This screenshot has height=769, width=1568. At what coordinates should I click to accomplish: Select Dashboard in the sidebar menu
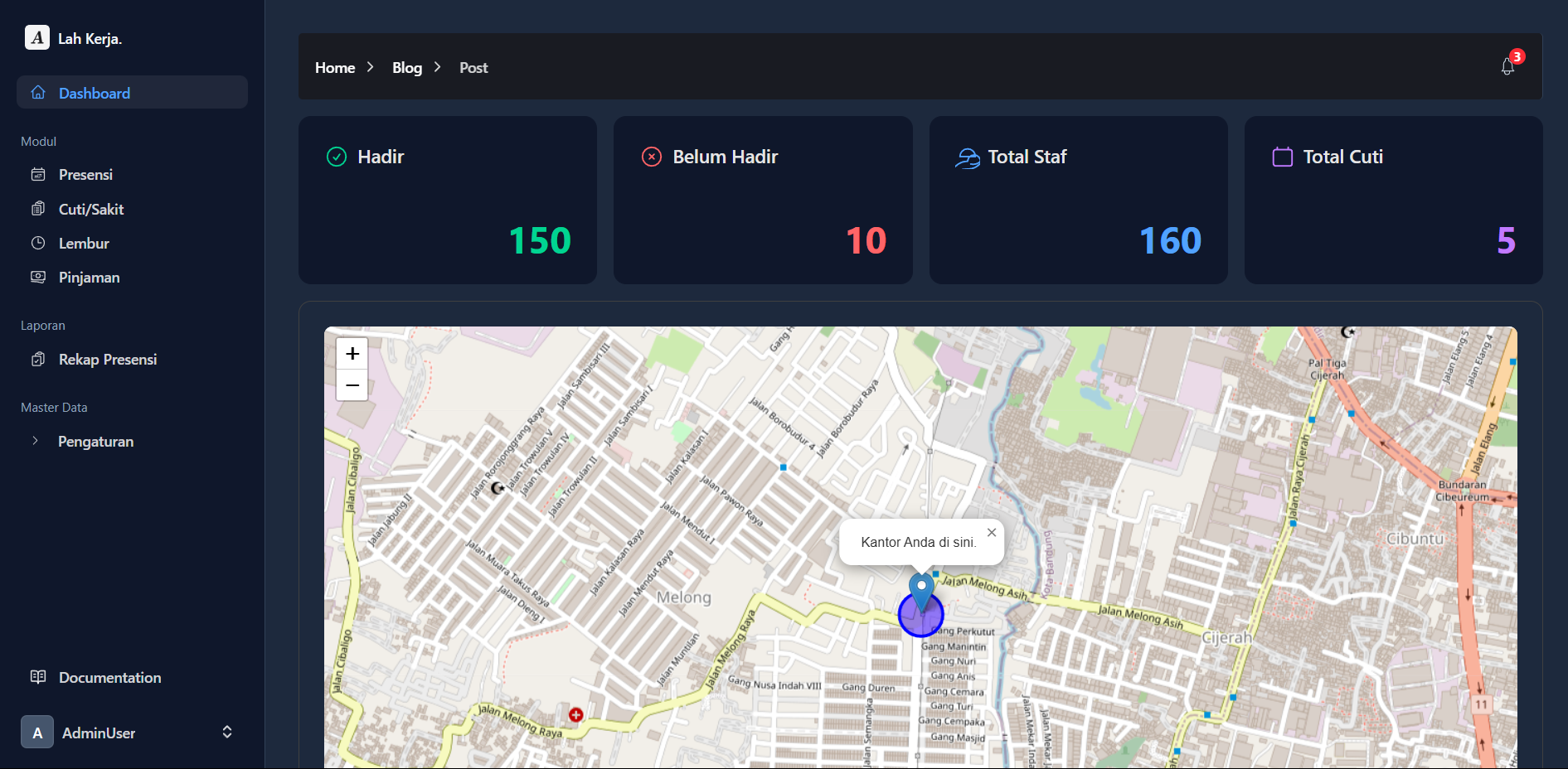[x=94, y=92]
